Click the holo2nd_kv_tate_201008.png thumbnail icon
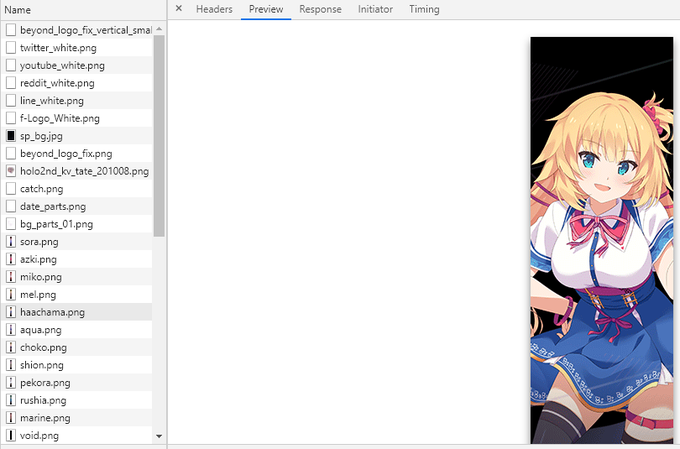The image size is (680, 449). click(11, 171)
